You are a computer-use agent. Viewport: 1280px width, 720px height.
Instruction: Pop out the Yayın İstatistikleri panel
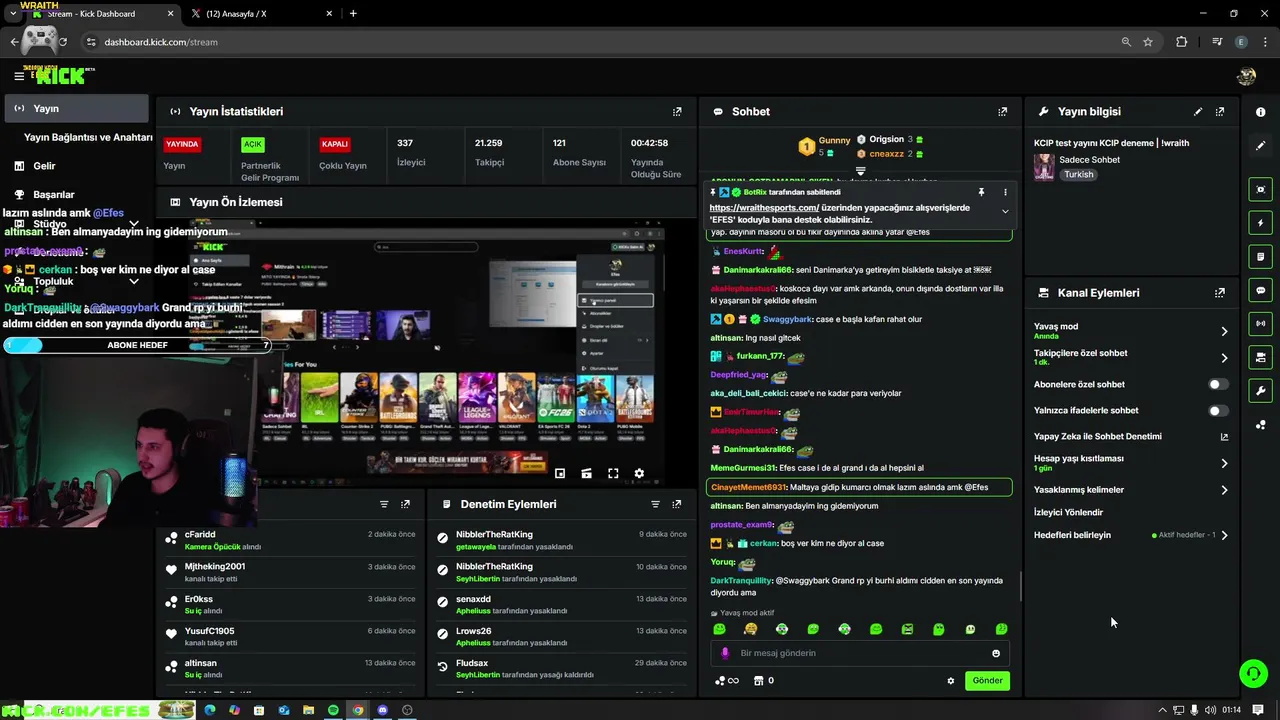(x=677, y=112)
